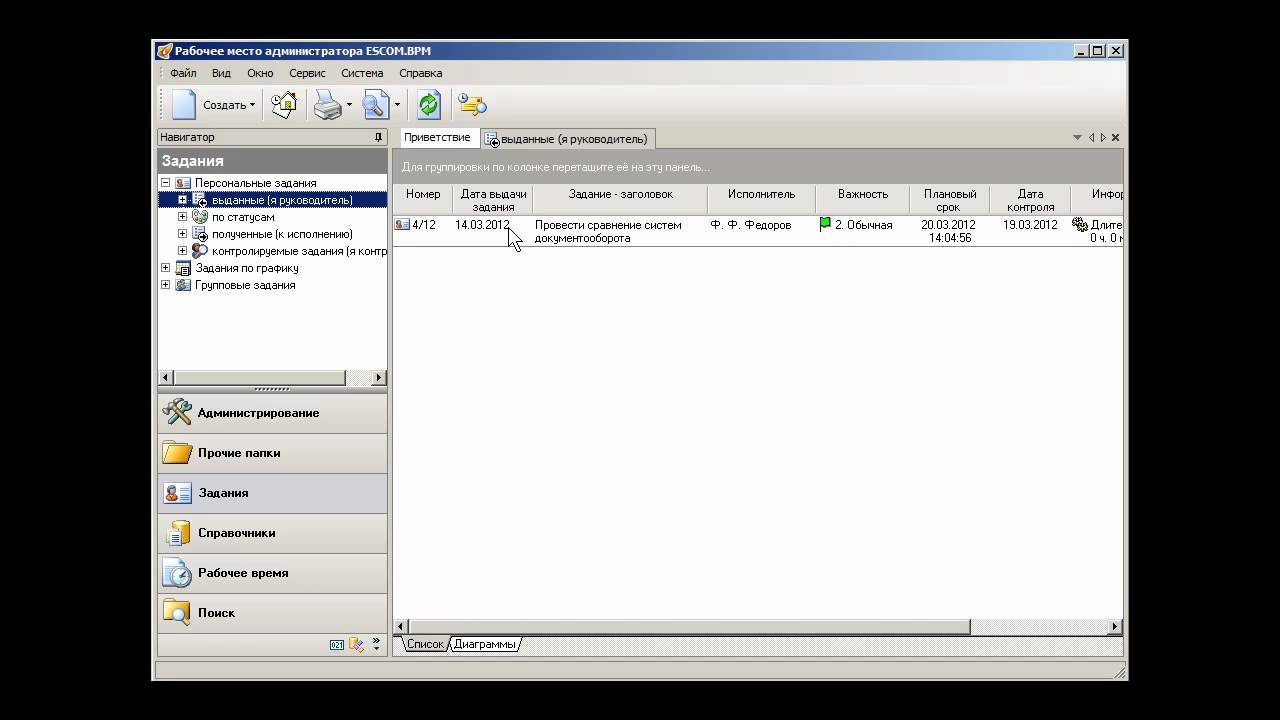Sort by Задание - заголовок column header

click(620, 200)
